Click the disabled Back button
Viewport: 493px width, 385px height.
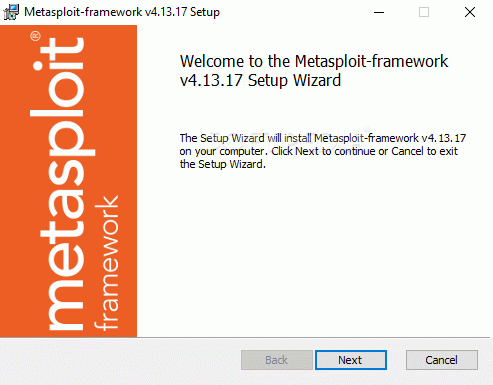(277, 360)
